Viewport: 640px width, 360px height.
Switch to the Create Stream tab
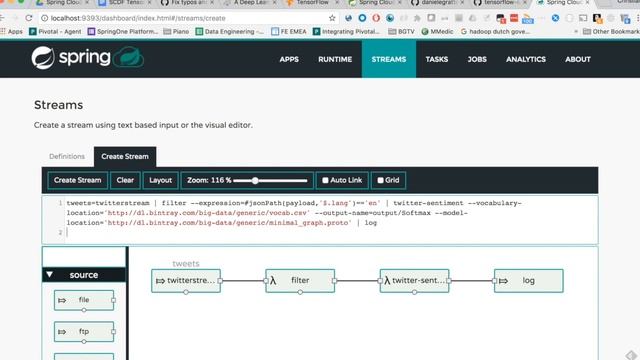click(x=125, y=156)
